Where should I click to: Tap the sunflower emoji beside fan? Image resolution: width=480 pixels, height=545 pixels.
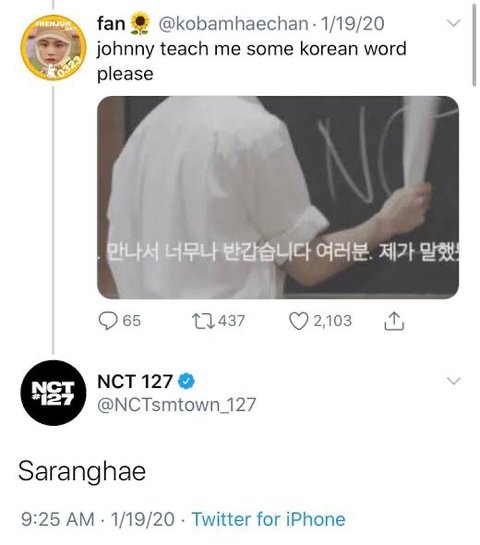pos(140,24)
